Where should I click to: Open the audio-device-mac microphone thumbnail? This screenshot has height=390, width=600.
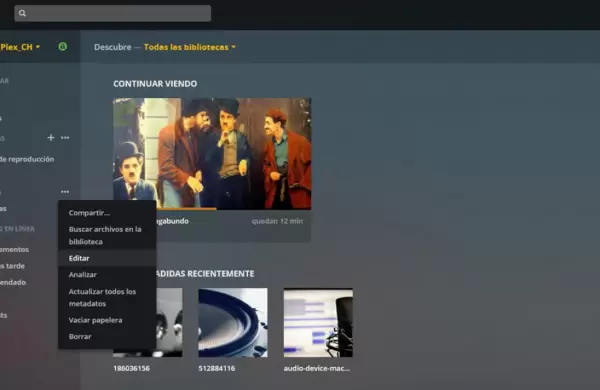pos(318,323)
